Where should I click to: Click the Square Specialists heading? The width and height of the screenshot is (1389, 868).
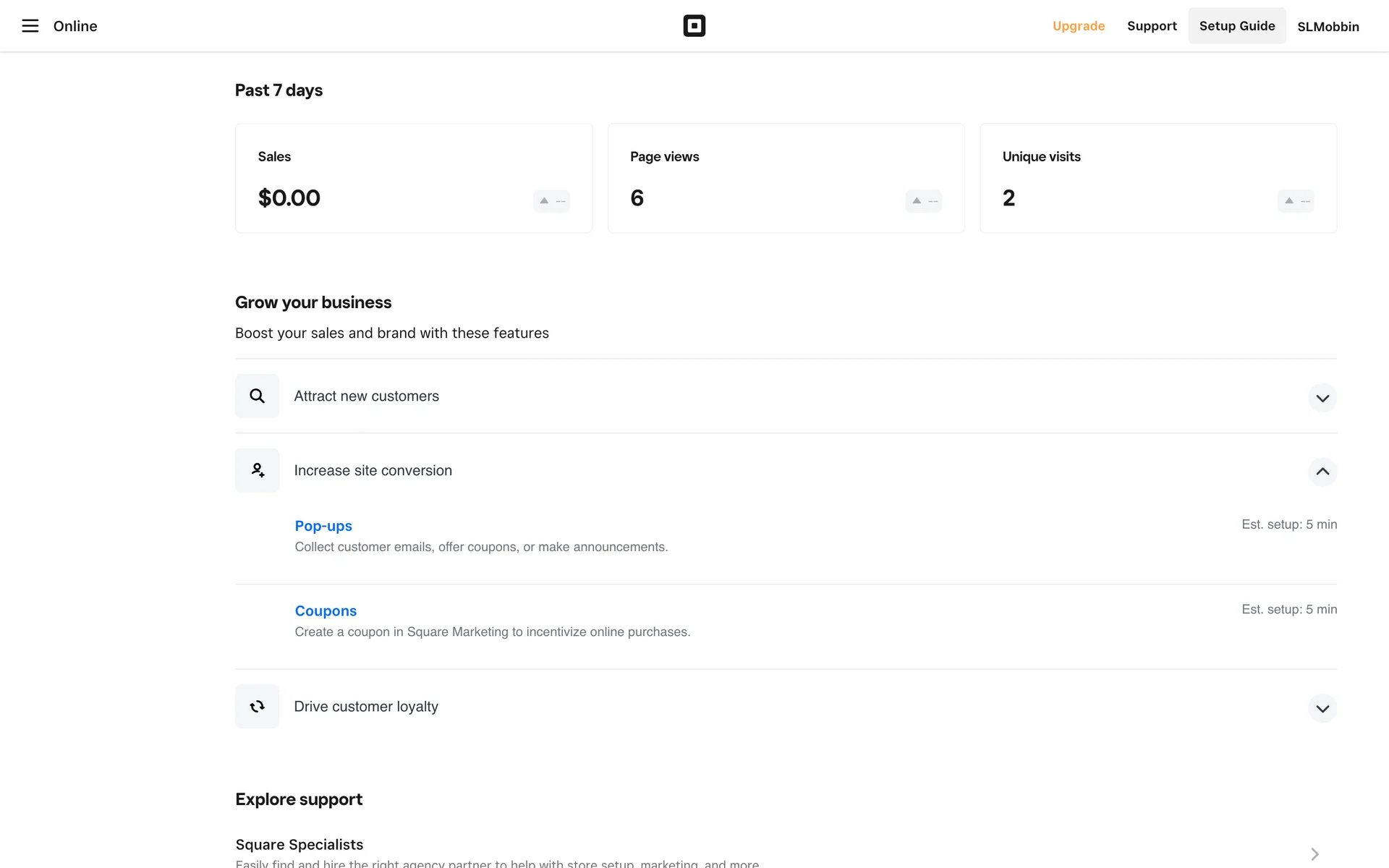point(299,844)
